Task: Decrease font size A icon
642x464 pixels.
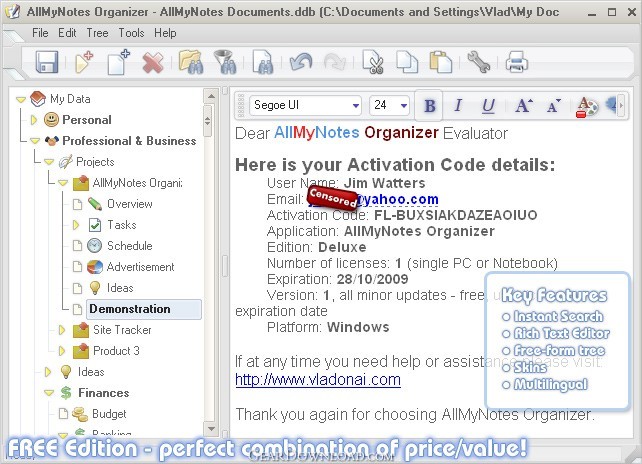Action: tap(554, 106)
